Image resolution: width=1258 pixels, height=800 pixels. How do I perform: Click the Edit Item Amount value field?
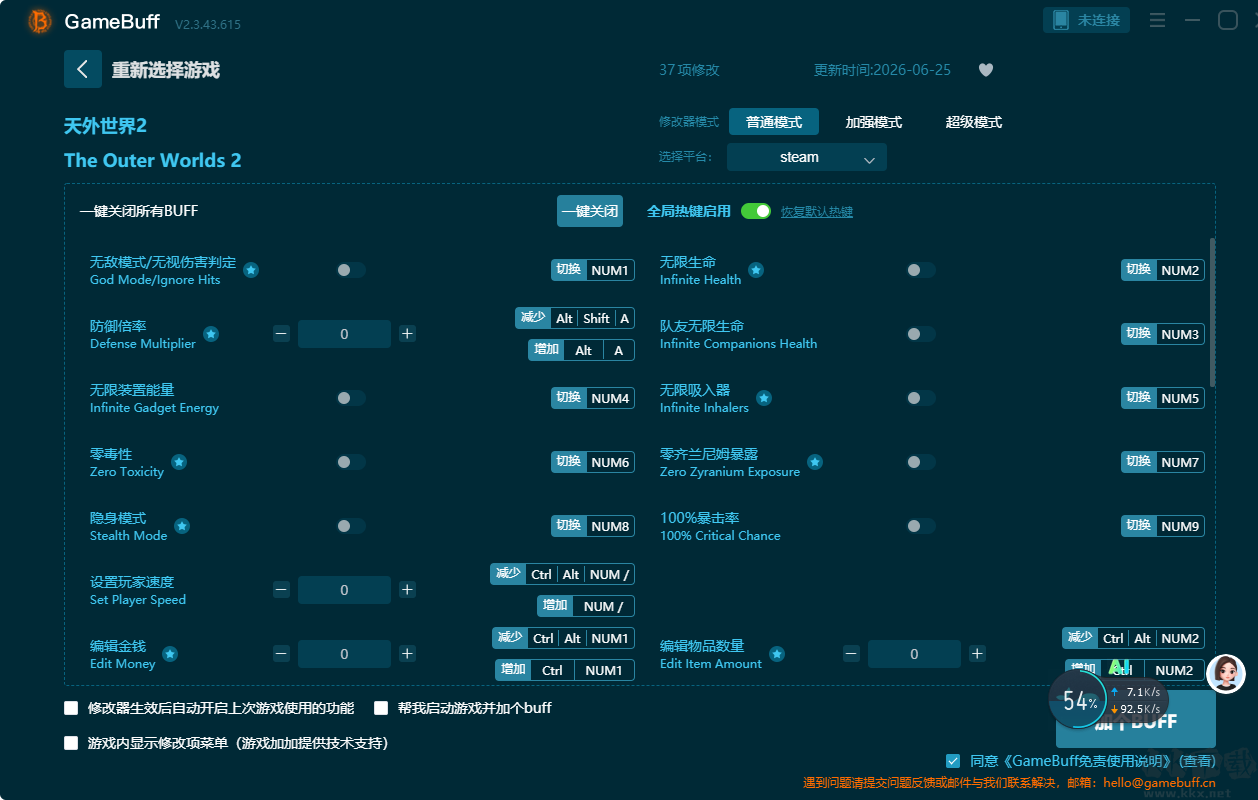click(x=914, y=654)
